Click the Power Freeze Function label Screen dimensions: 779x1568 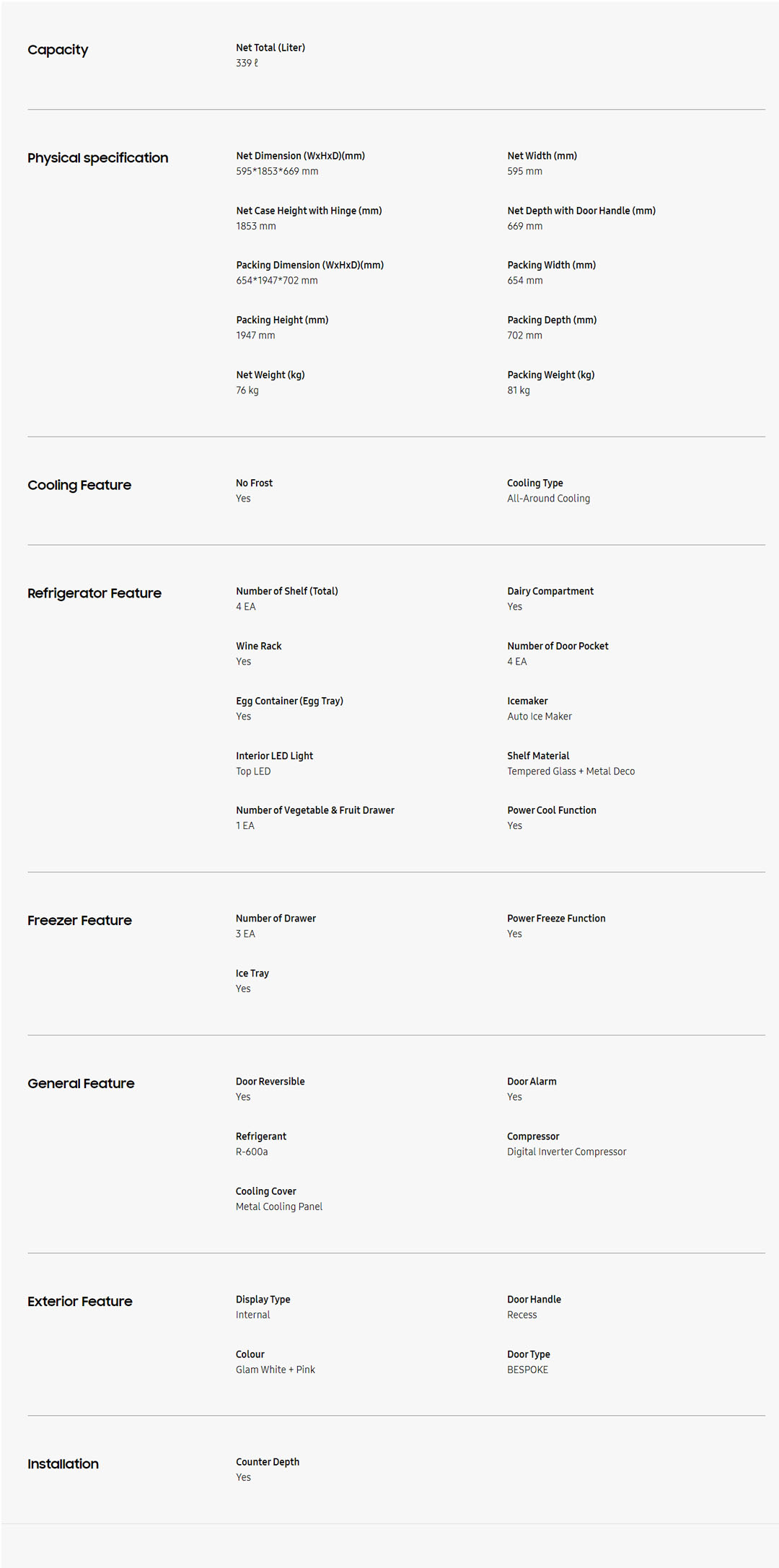(556, 919)
